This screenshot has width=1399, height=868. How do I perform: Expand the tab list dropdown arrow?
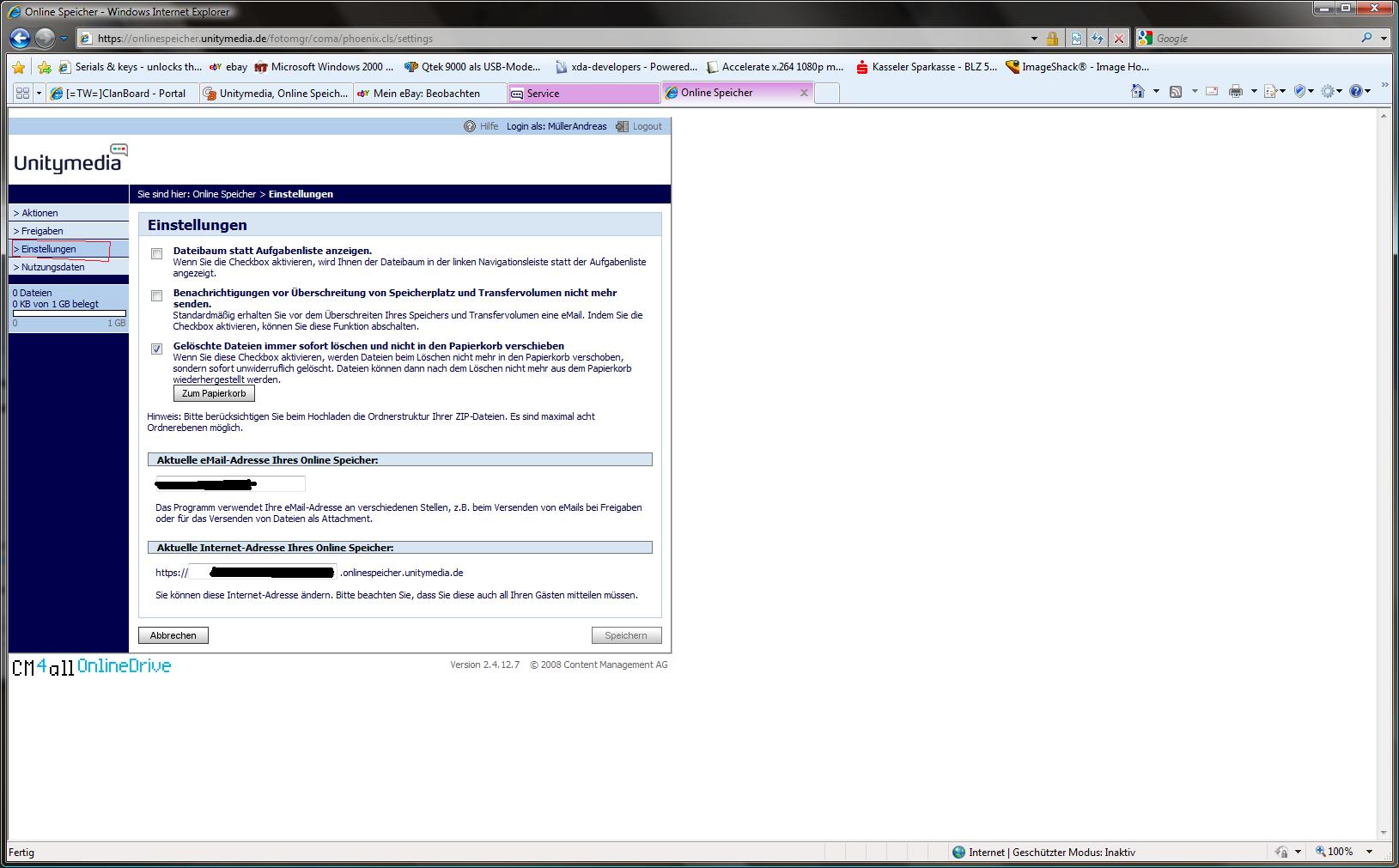coord(39,93)
